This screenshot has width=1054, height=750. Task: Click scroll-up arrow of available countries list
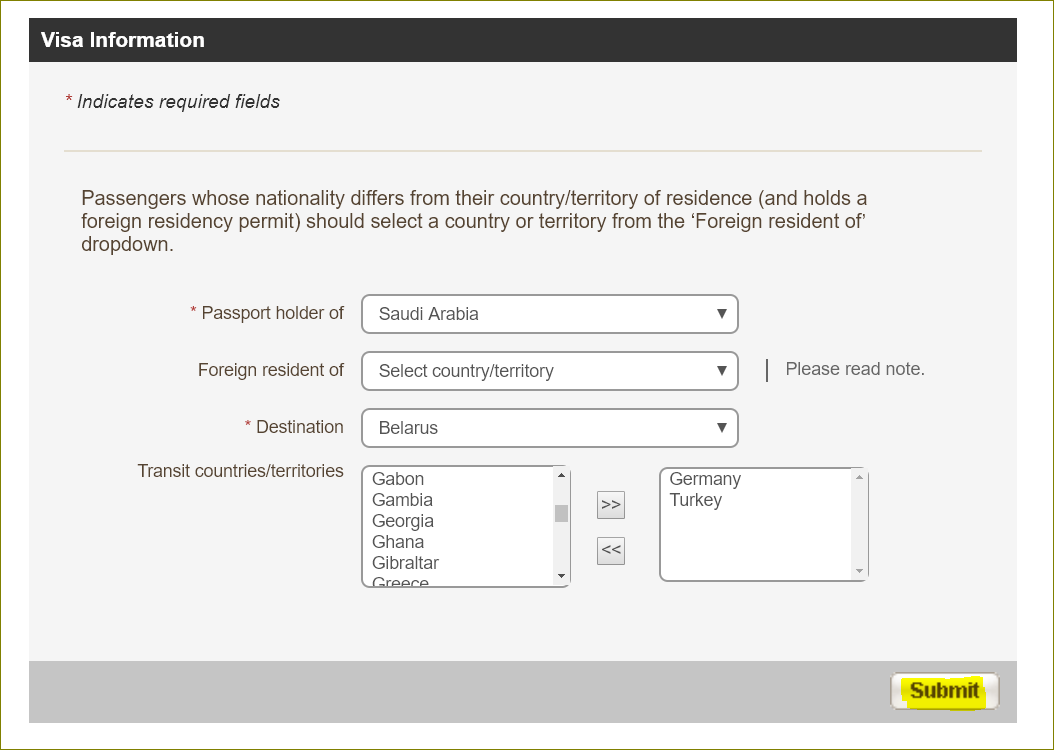point(561,475)
